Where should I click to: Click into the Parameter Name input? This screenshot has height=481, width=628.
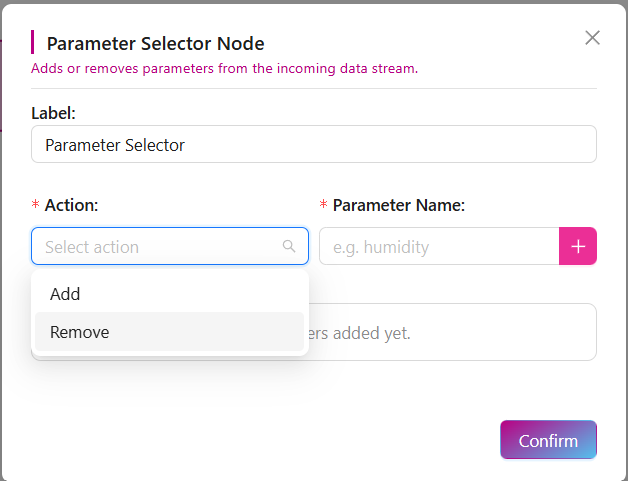tap(438, 246)
